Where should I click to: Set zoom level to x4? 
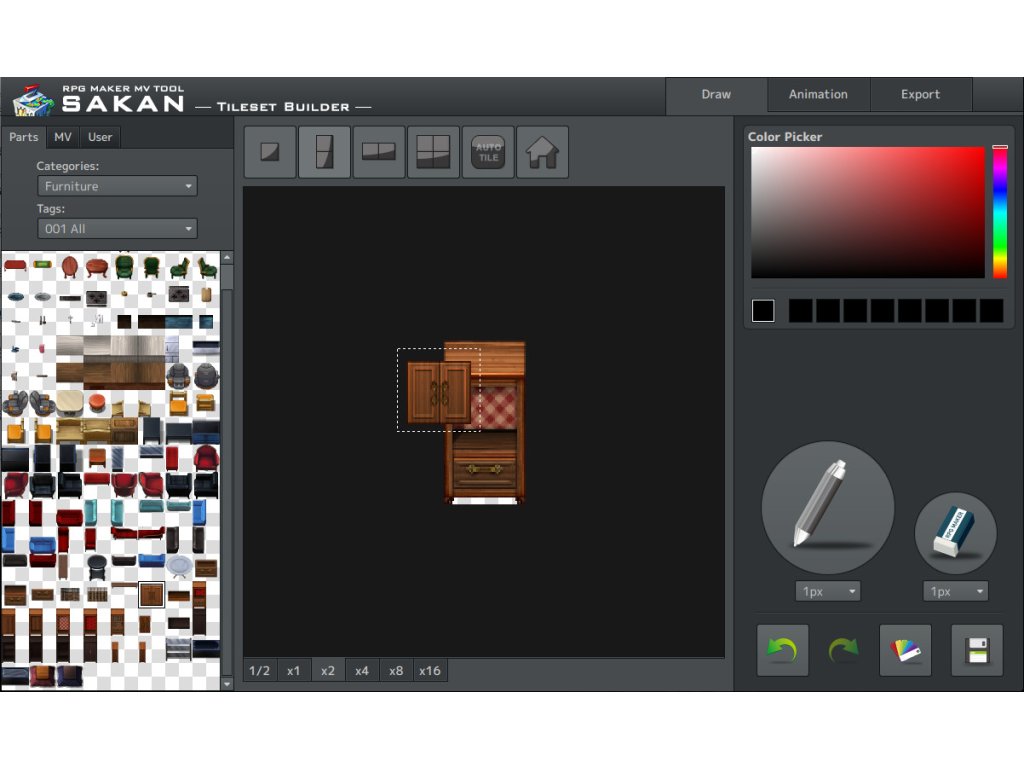click(x=362, y=670)
